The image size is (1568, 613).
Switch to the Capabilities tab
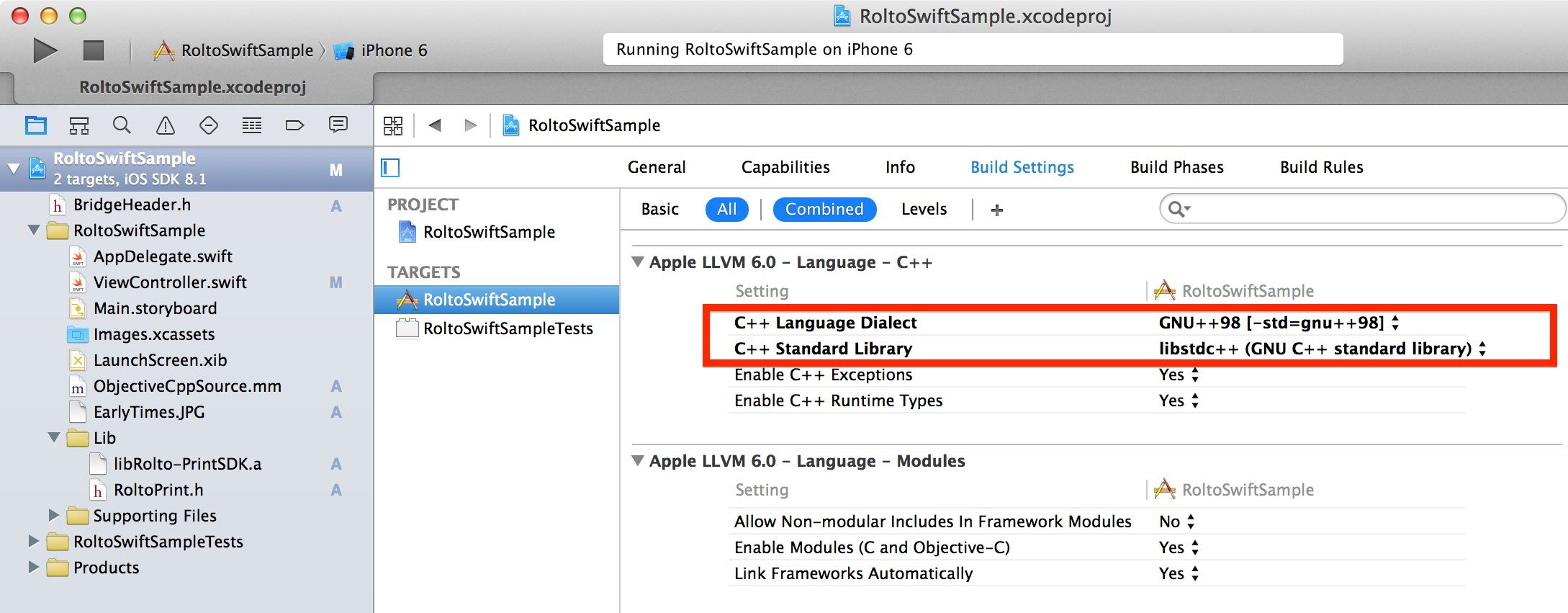[x=785, y=167]
